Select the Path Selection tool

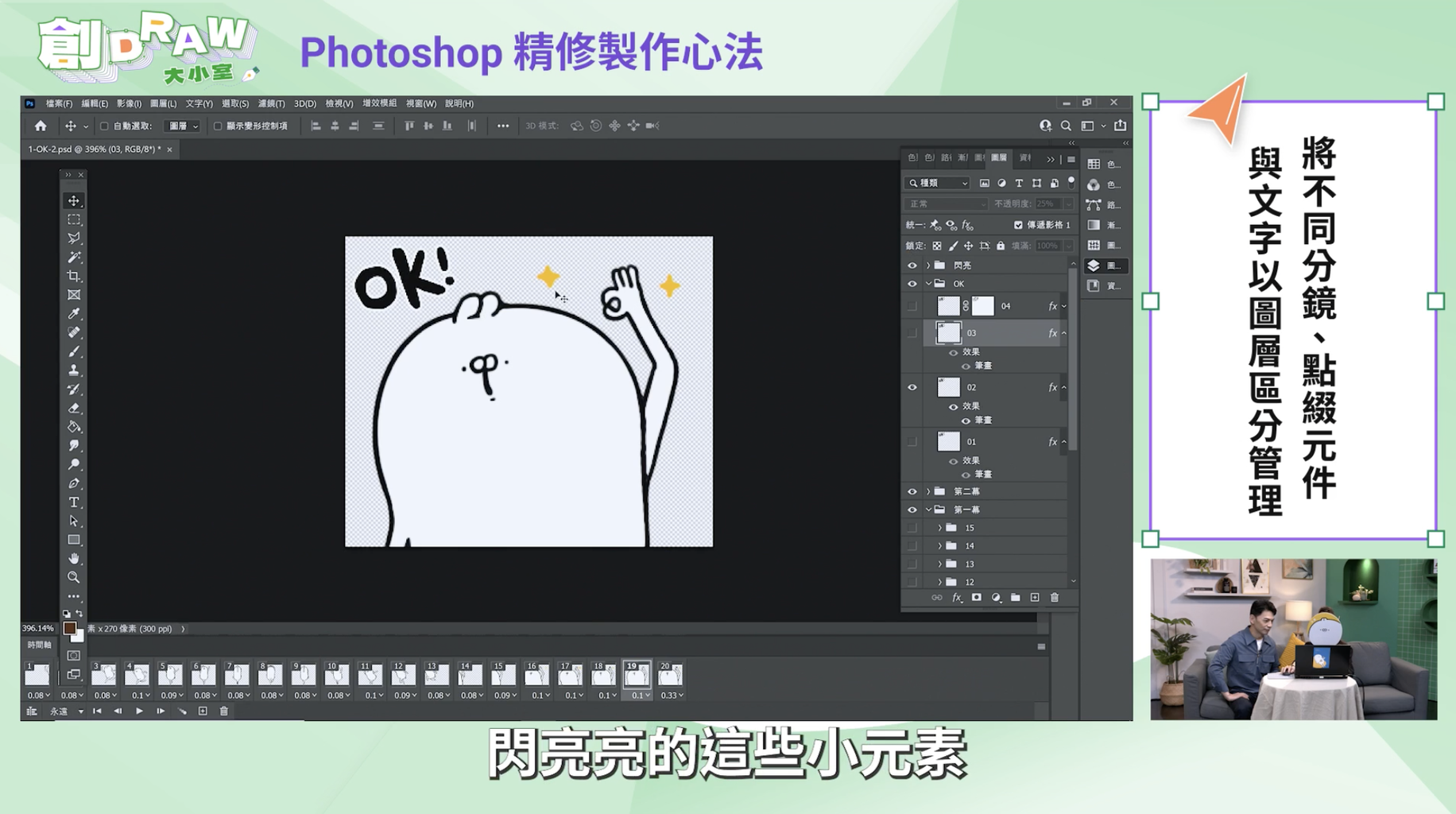[x=74, y=521]
